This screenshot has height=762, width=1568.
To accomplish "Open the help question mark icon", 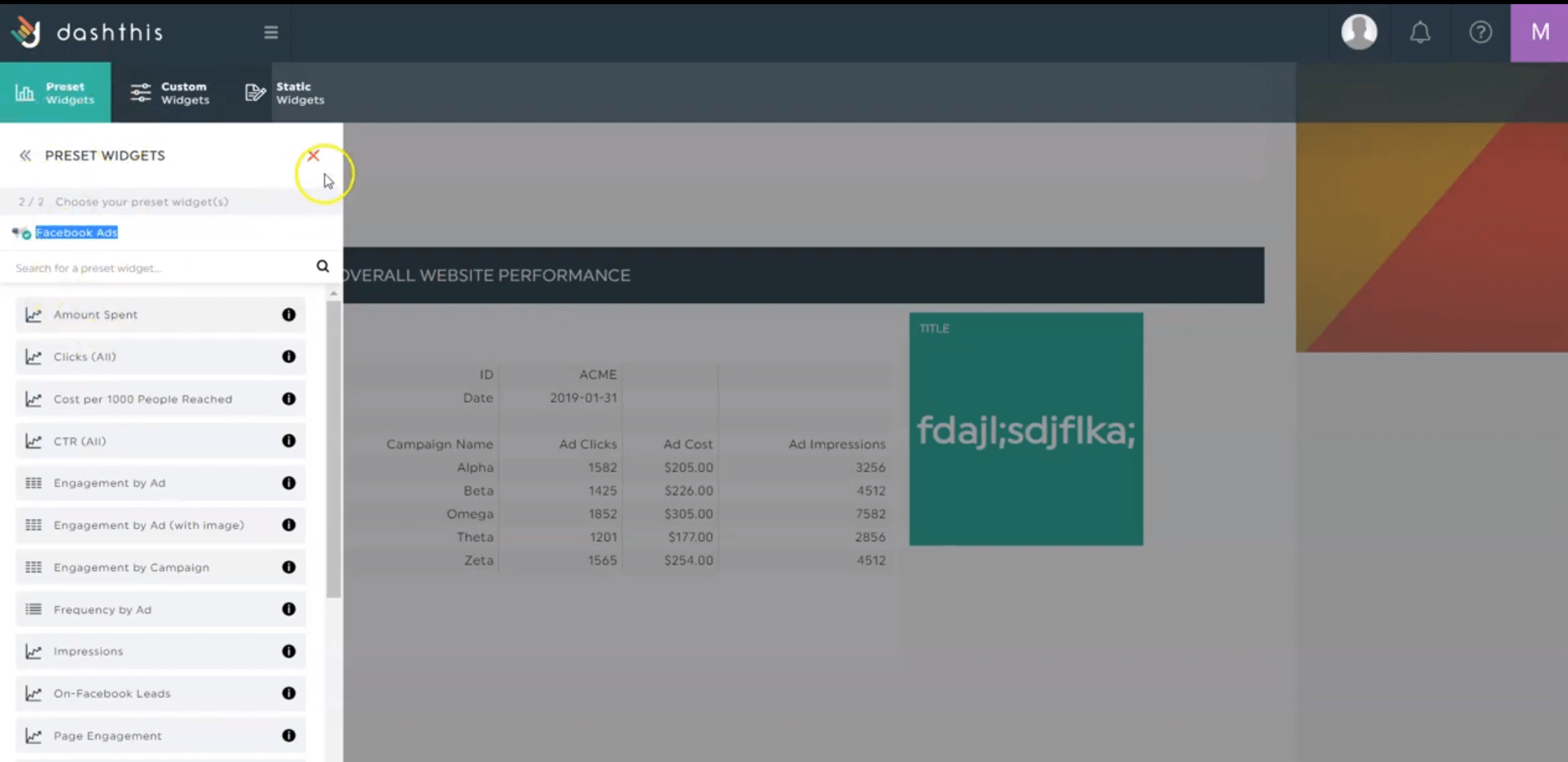I will pos(1480,32).
